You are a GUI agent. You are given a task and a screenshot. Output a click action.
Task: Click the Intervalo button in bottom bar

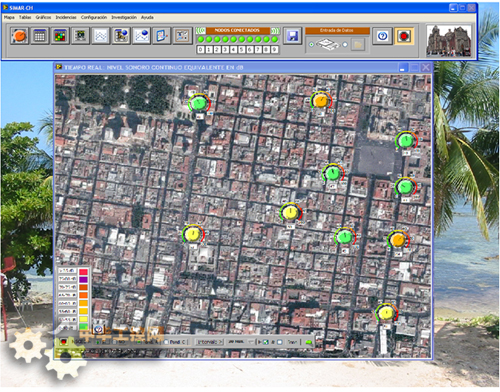click(x=209, y=342)
